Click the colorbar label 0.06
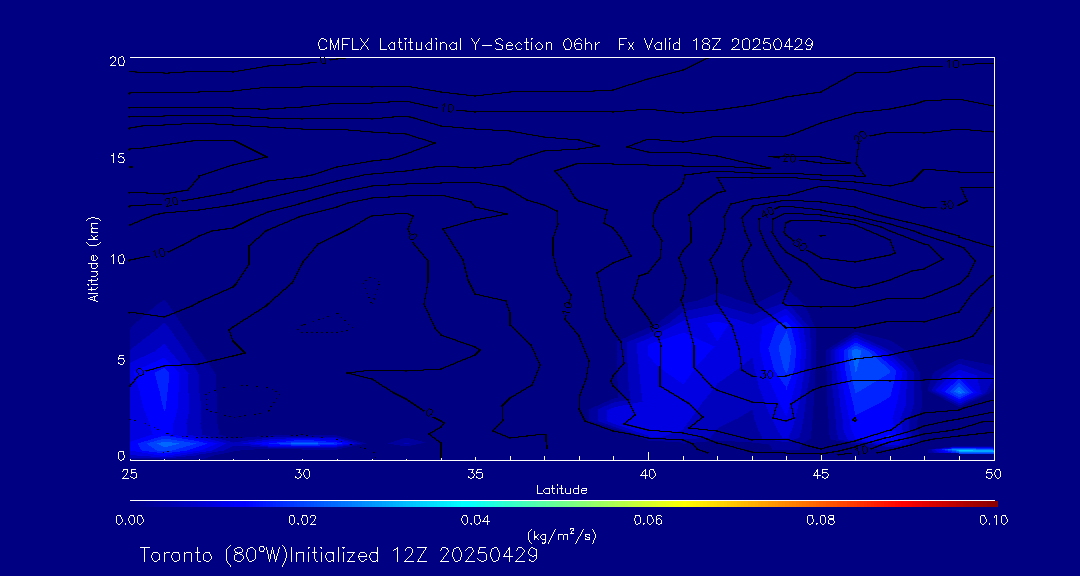 pos(648,520)
